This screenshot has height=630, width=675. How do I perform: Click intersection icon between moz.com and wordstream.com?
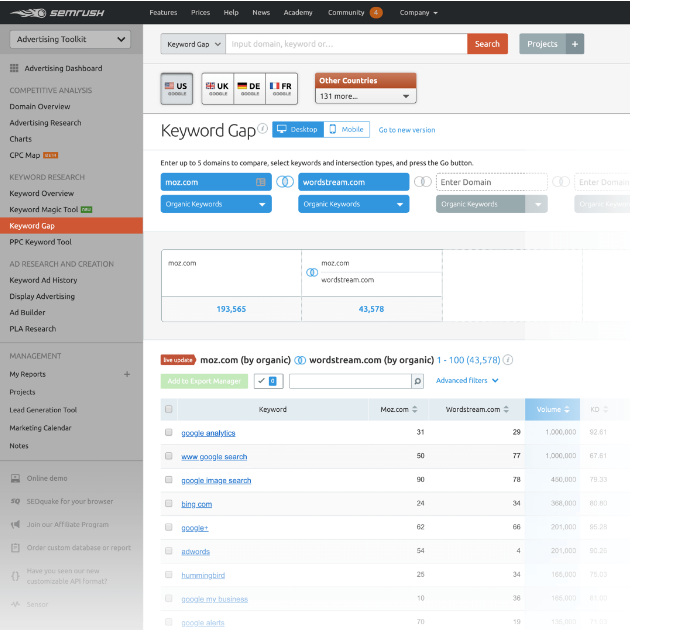pyautogui.click(x=285, y=182)
